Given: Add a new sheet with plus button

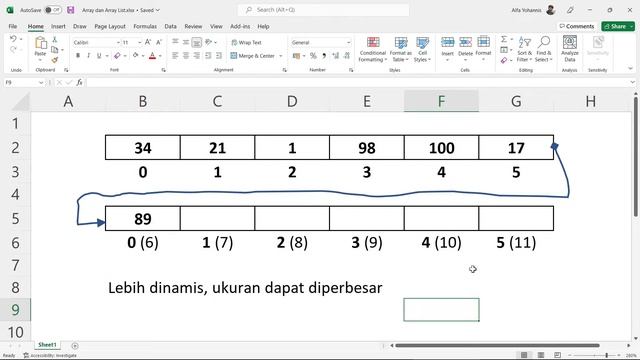Looking at the screenshot, I should click(x=75, y=346).
